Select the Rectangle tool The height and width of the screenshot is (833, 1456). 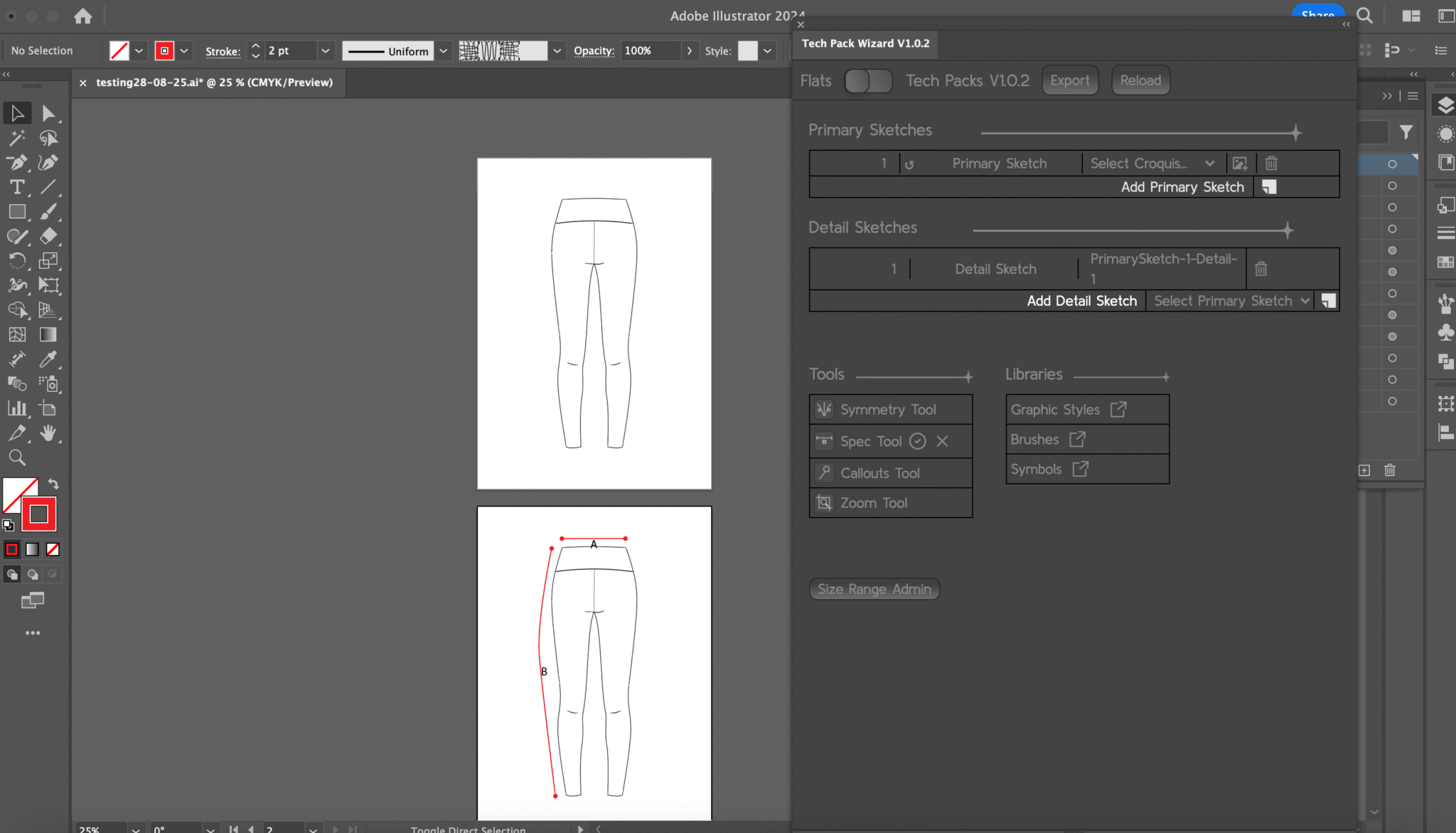click(17, 212)
